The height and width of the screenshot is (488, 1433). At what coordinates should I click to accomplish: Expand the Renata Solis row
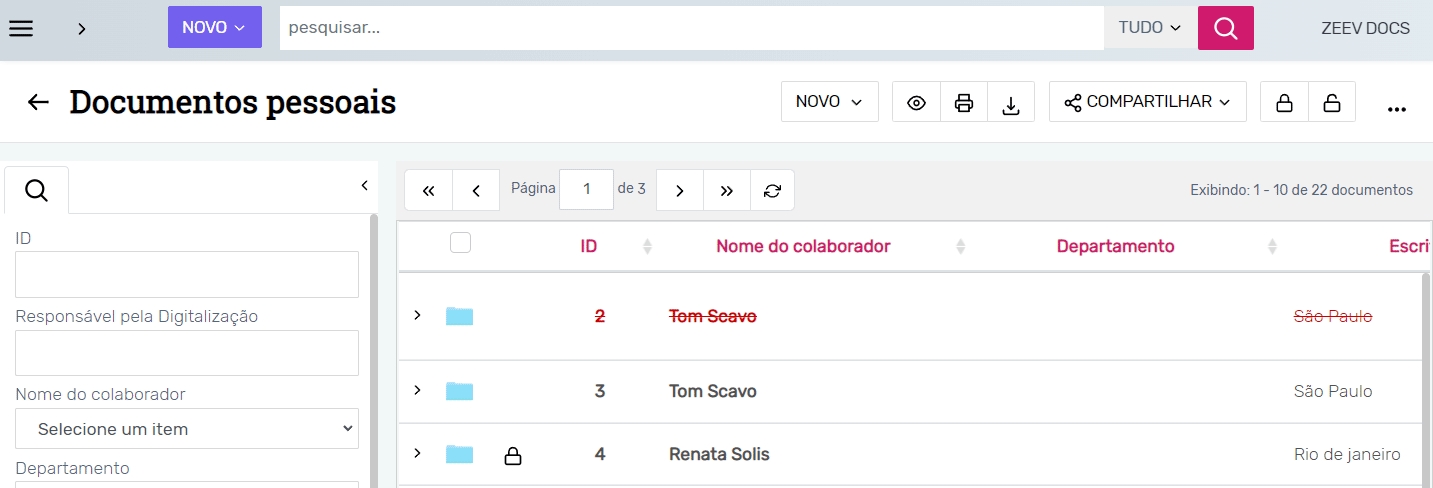click(x=418, y=454)
